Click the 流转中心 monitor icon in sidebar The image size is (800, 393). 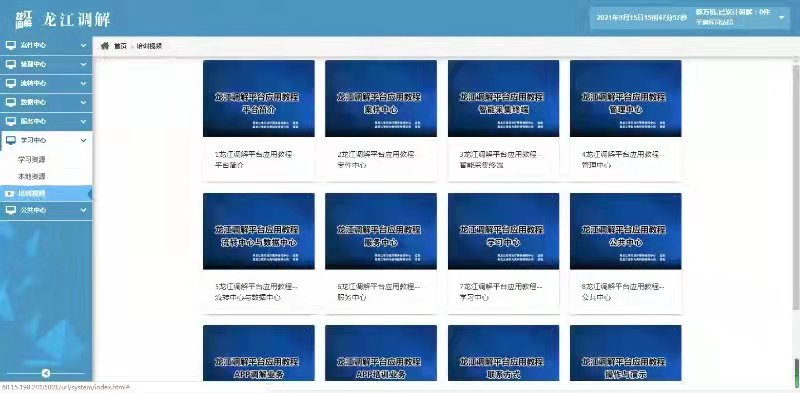coord(11,83)
